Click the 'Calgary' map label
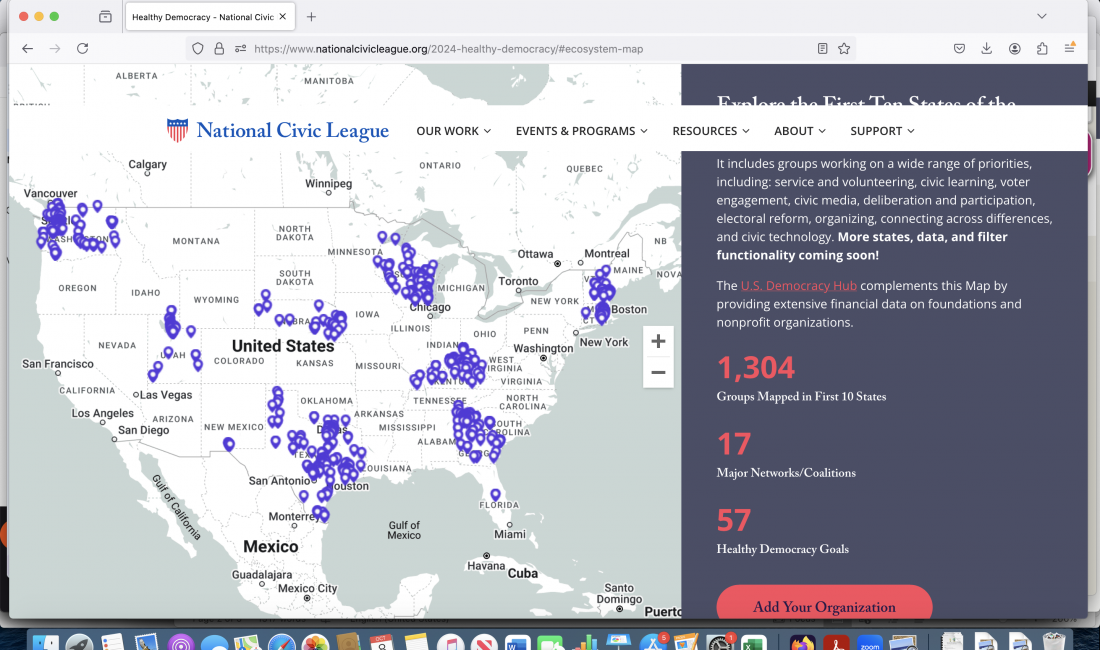The image size is (1100, 650). coord(147,164)
